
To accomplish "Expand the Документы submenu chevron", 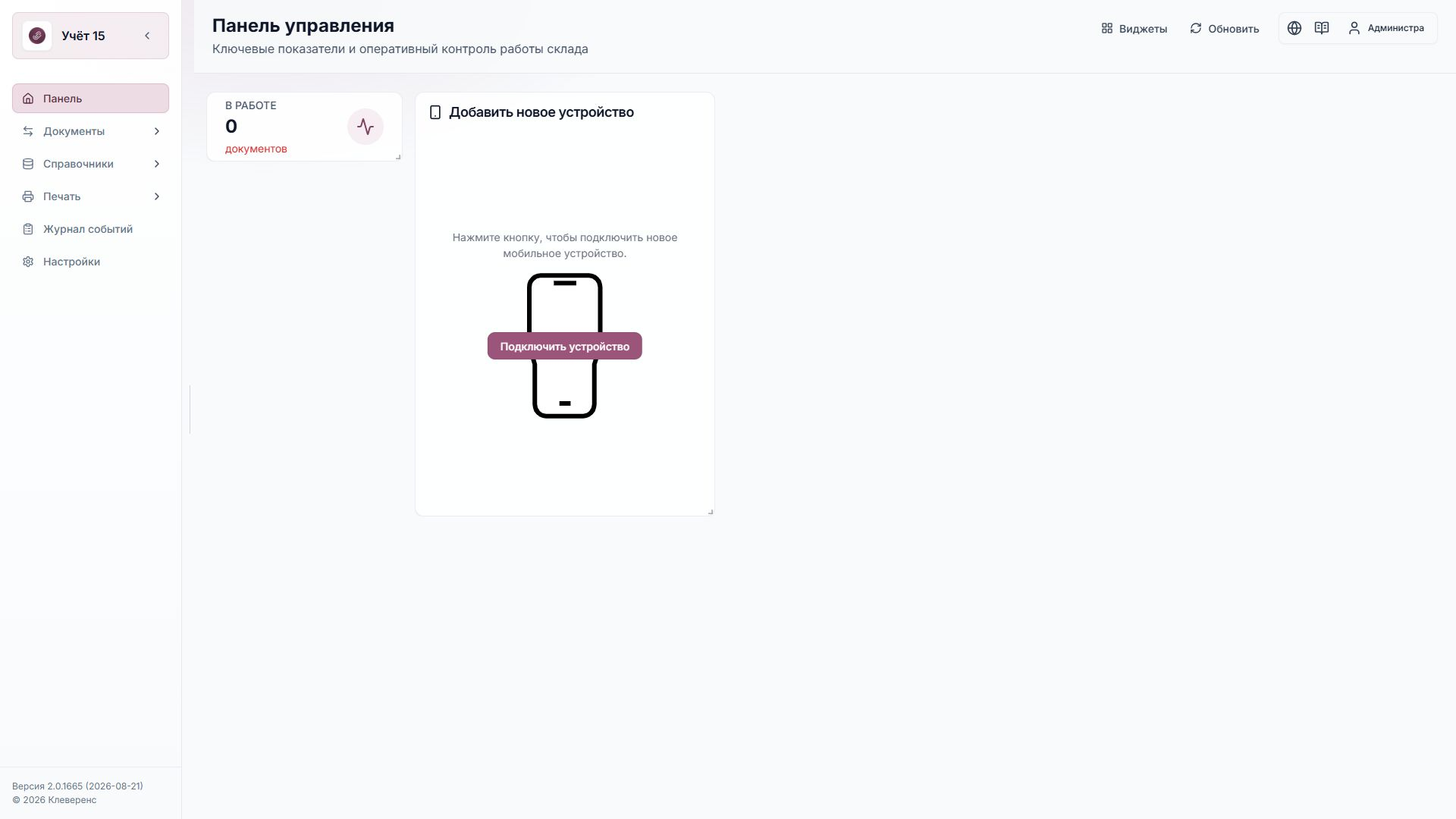I will pos(157,131).
